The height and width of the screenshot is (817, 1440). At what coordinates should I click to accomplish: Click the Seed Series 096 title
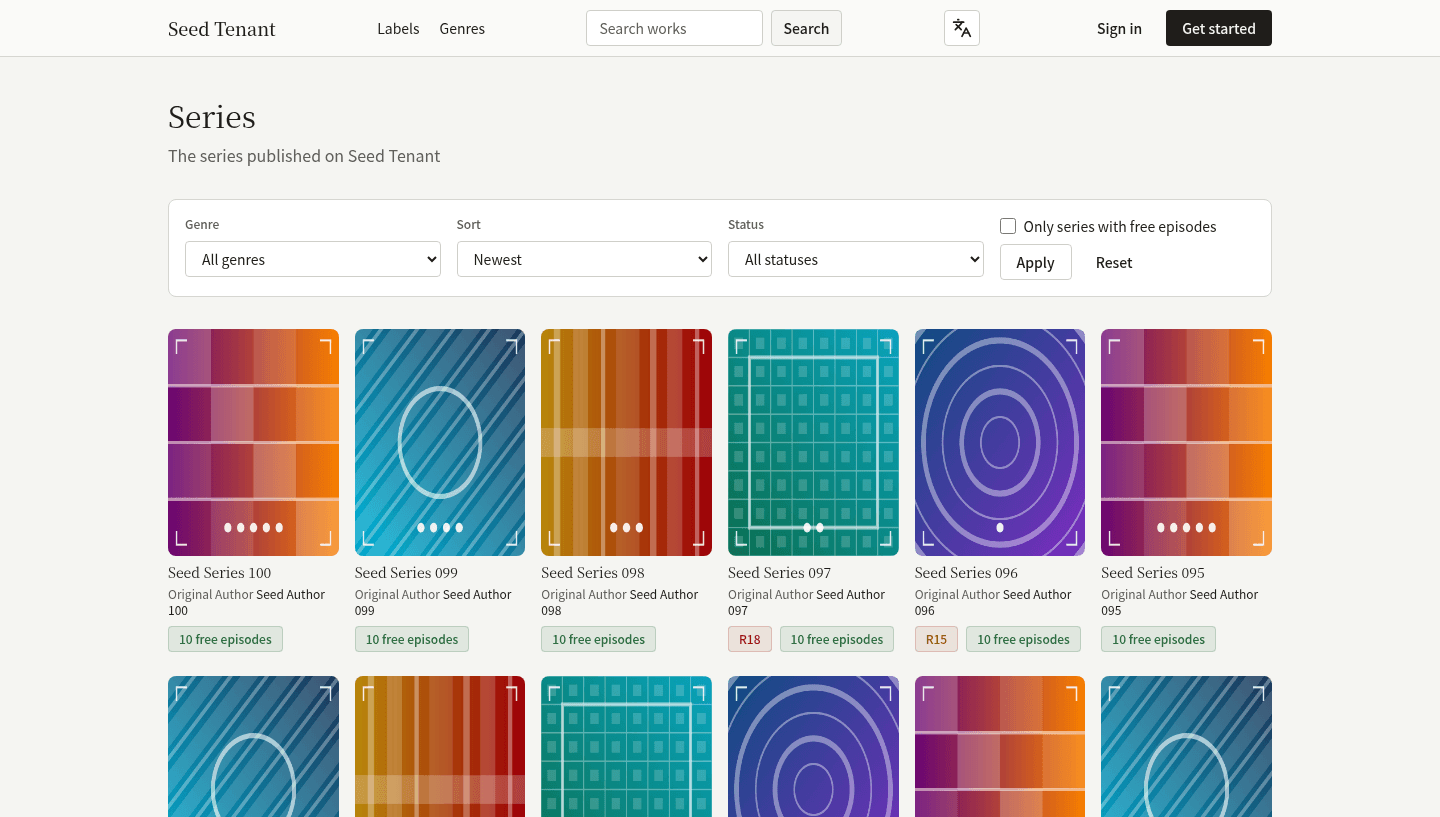966,573
